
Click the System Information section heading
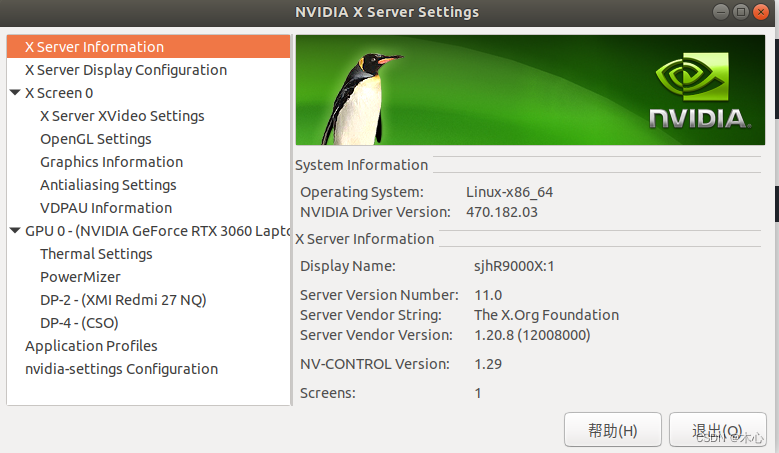pos(361,165)
